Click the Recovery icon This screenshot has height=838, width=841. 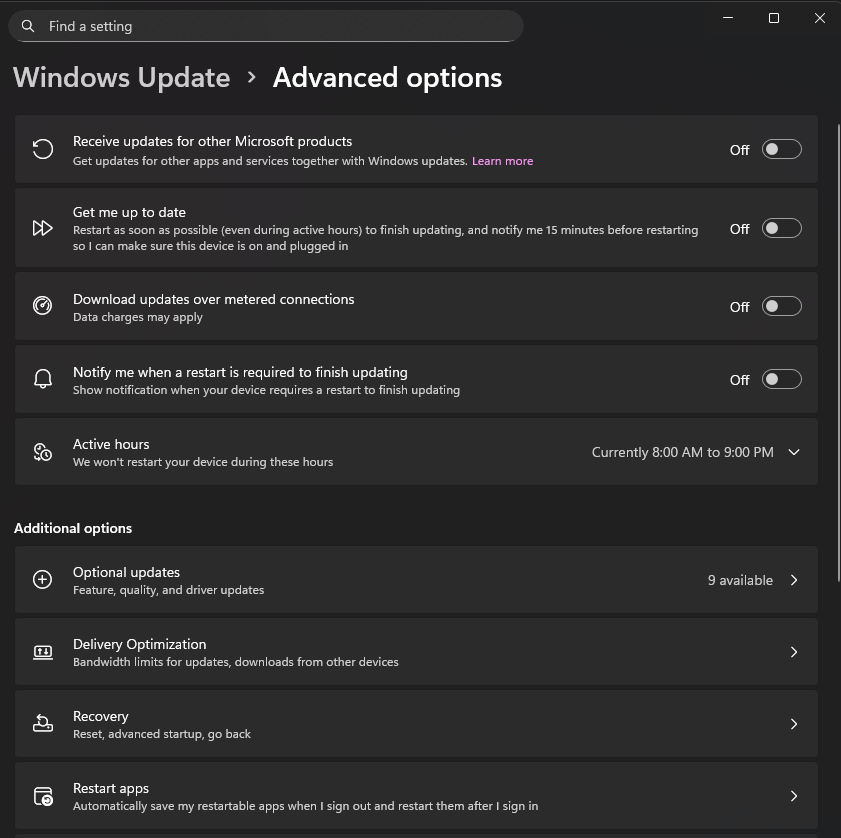pyautogui.click(x=42, y=724)
